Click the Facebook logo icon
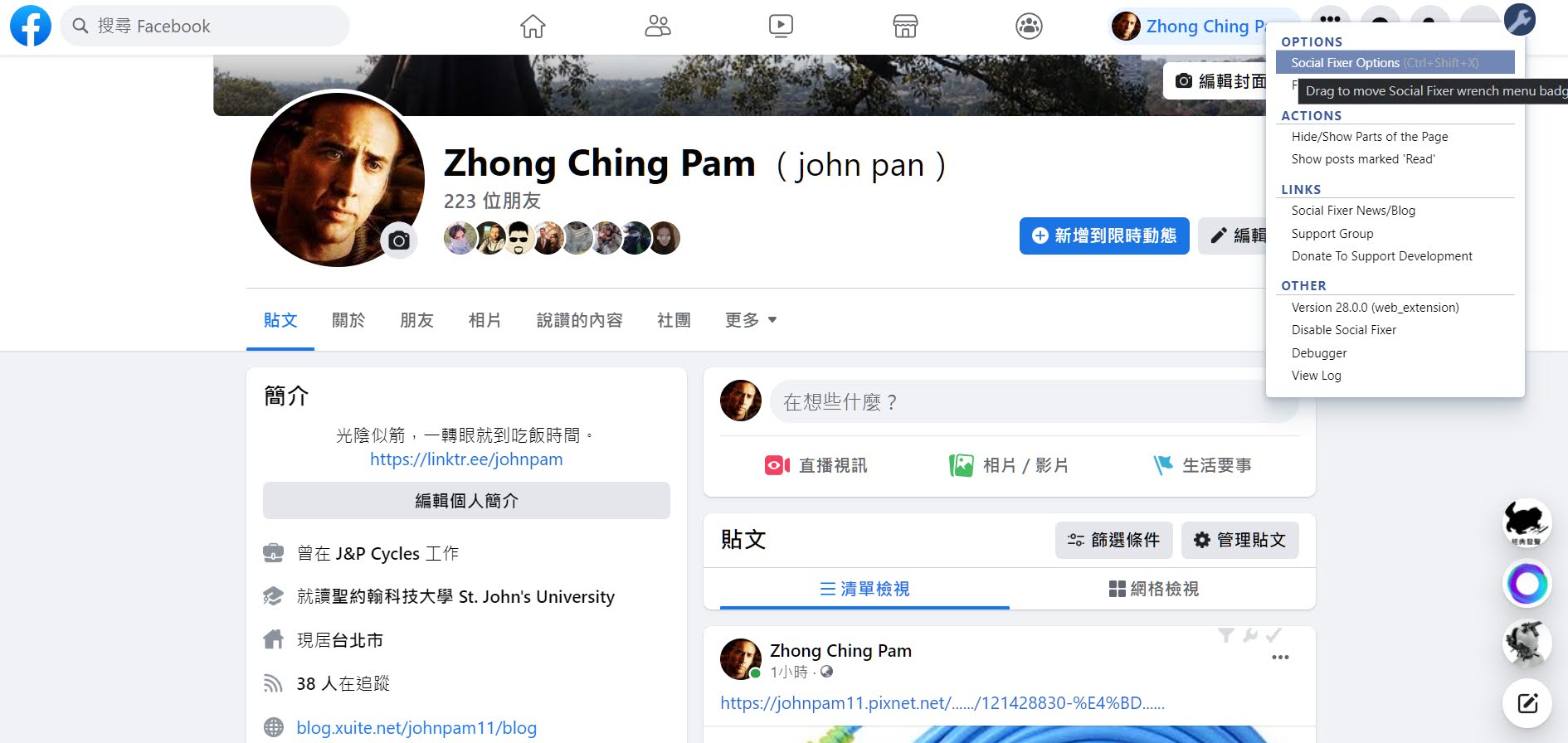This screenshot has width=1568, height=743. coord(31,26)
